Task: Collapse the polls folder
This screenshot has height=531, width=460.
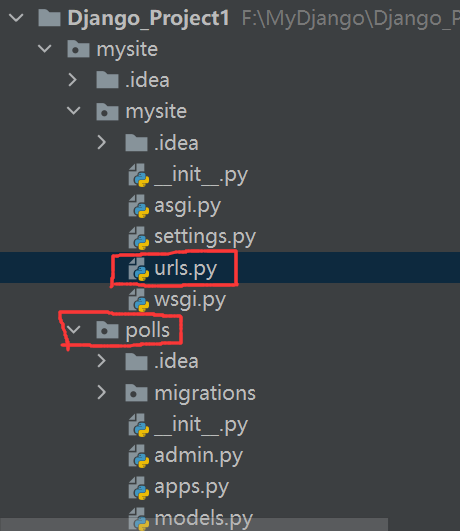Action: [x=74, y=330]
